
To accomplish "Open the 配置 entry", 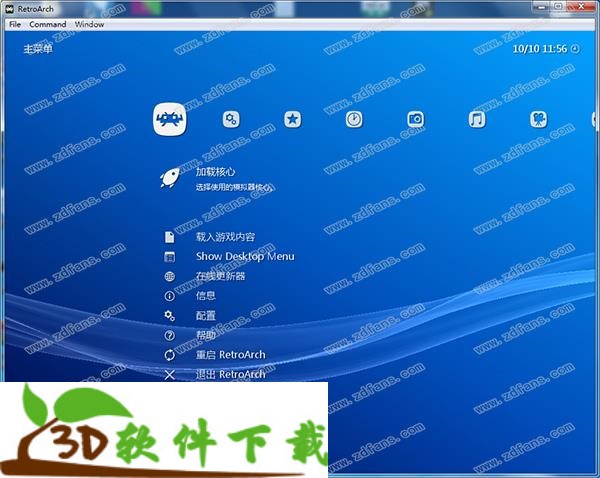I will (x=206, y=316).
